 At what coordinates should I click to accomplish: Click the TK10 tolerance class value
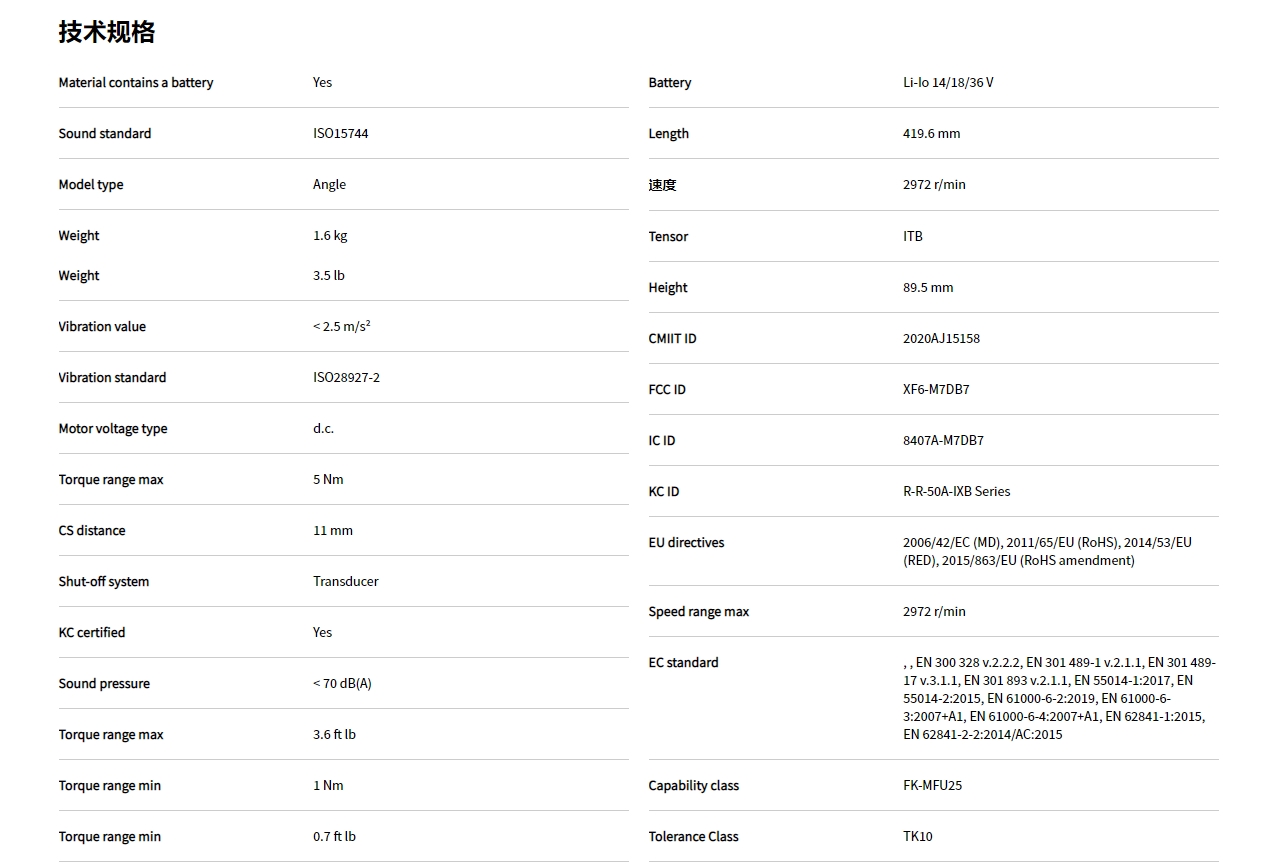[918, 836]
